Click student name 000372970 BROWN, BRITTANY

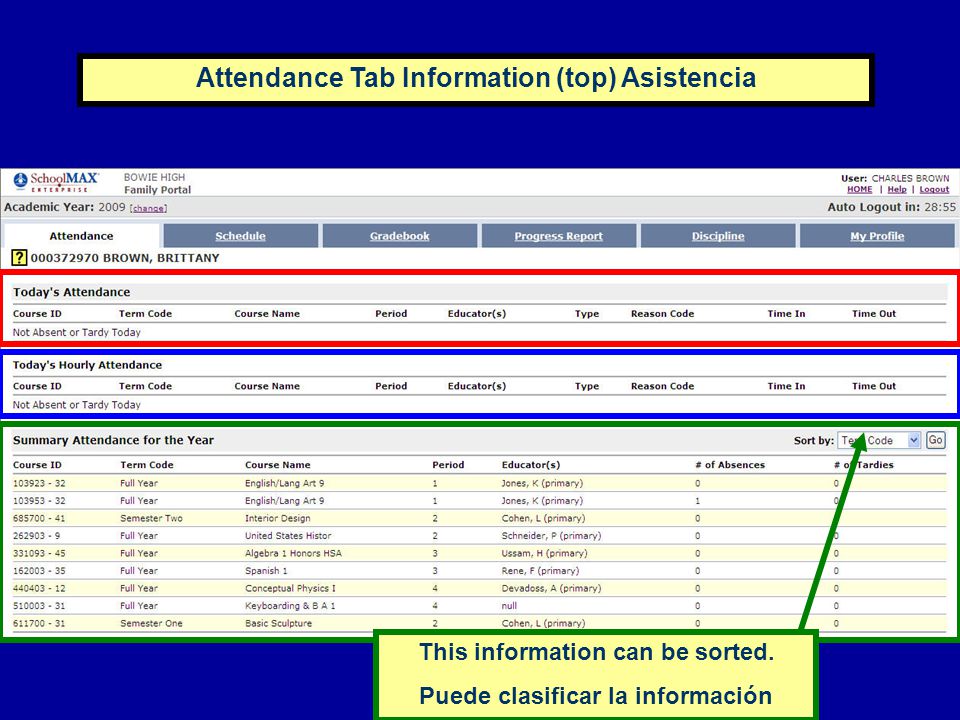125,258
